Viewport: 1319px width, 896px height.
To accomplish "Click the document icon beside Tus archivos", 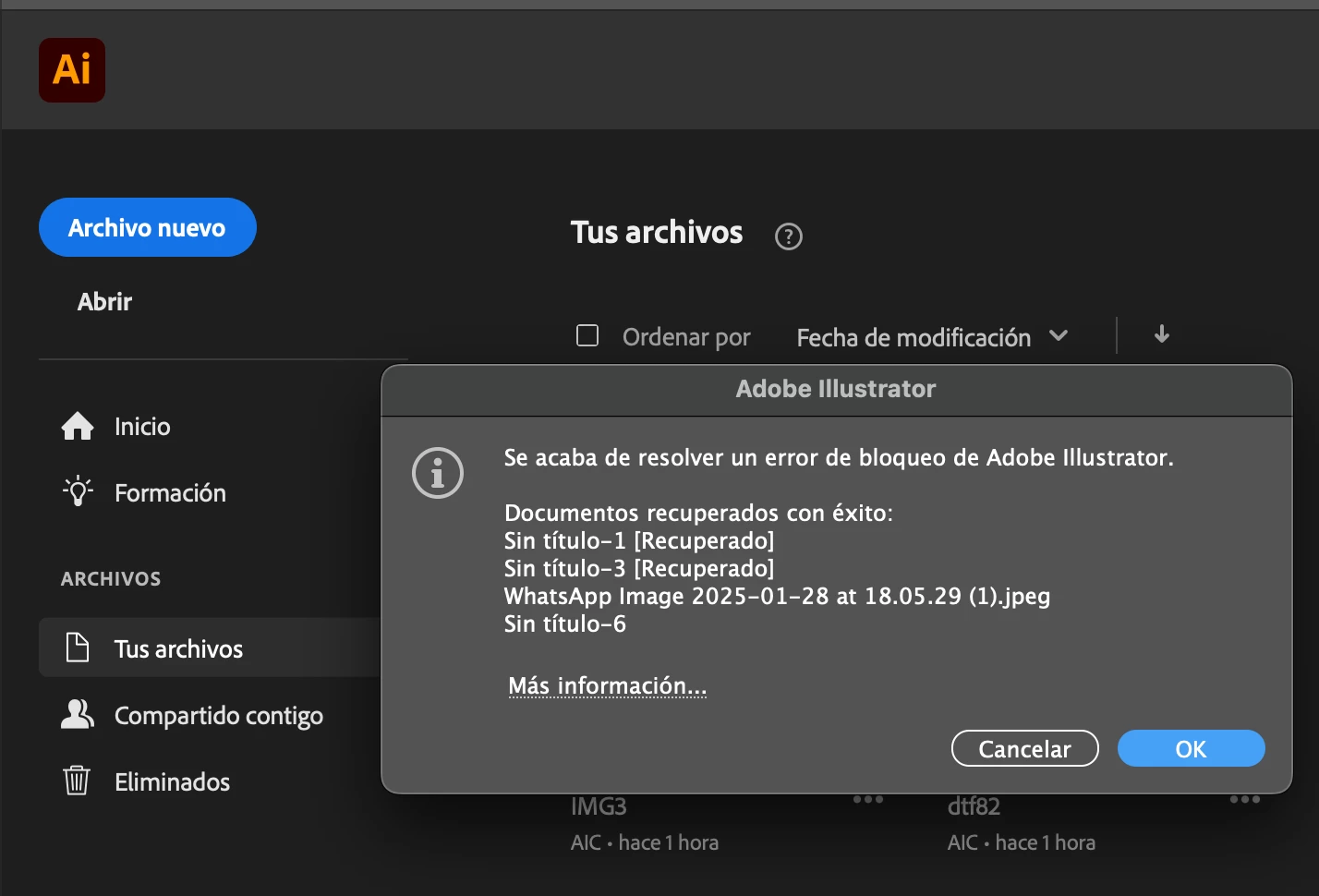I will (x=78, y=648).
